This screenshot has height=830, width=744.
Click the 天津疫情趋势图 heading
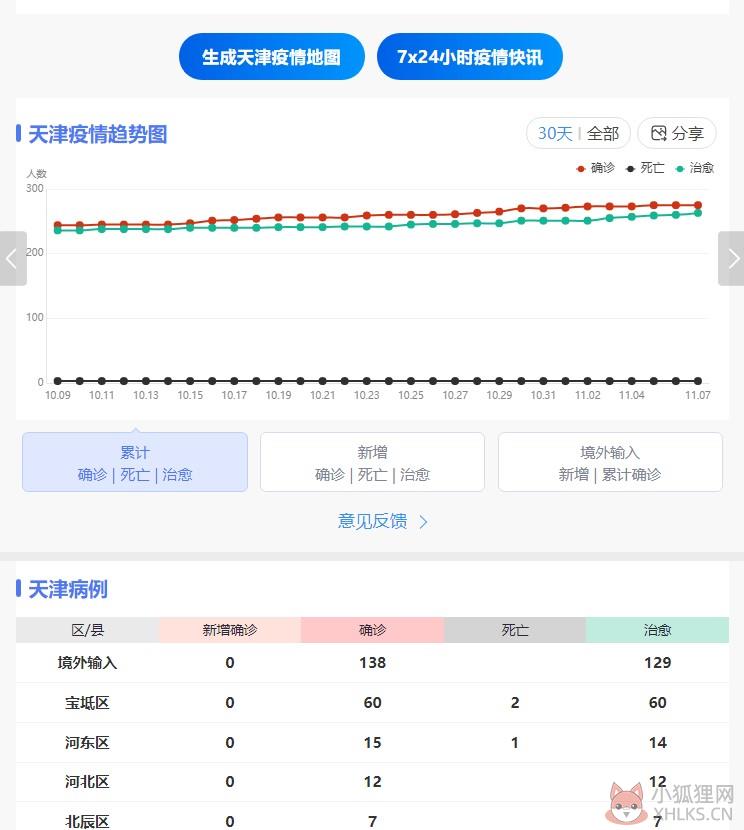click(x=98, y=134)
